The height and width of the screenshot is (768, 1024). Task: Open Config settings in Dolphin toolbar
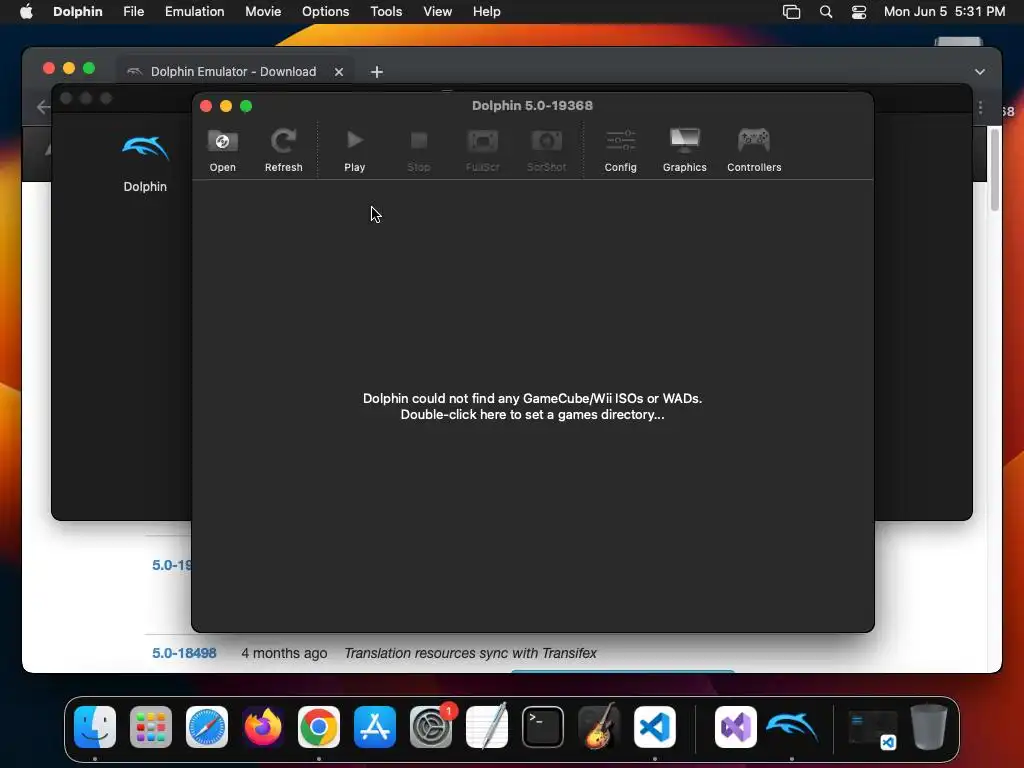click(x=620, y=150)
